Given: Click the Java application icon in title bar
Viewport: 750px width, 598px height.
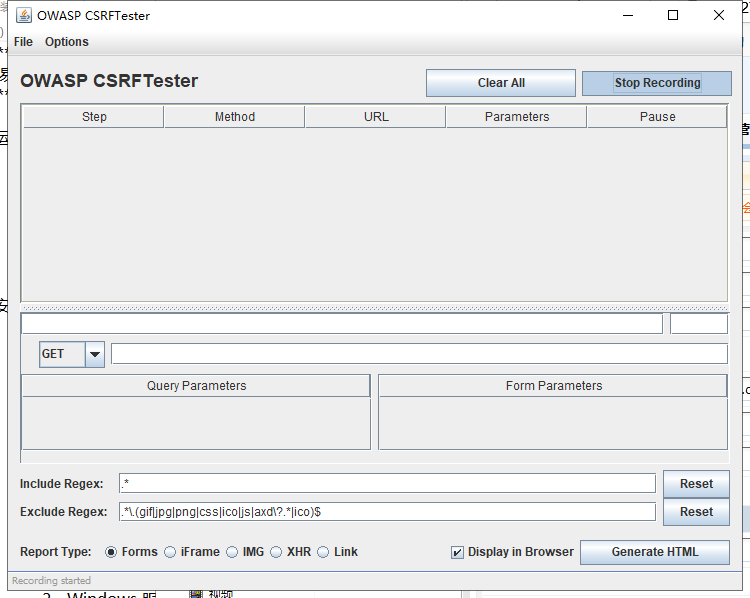Looking at the screenshot, I should click(24, 15).
